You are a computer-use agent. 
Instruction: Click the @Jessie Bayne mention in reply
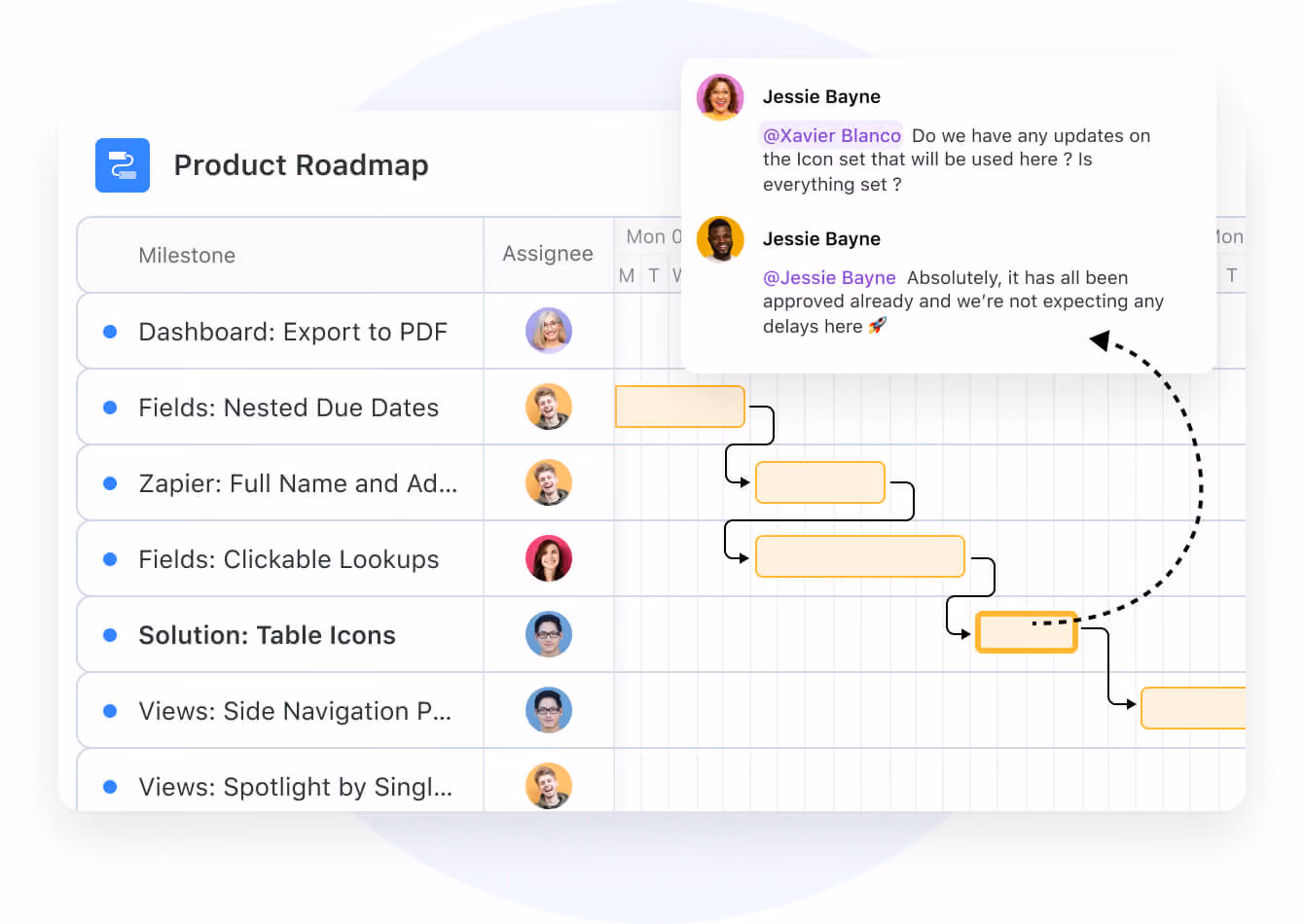click(829, 277)
